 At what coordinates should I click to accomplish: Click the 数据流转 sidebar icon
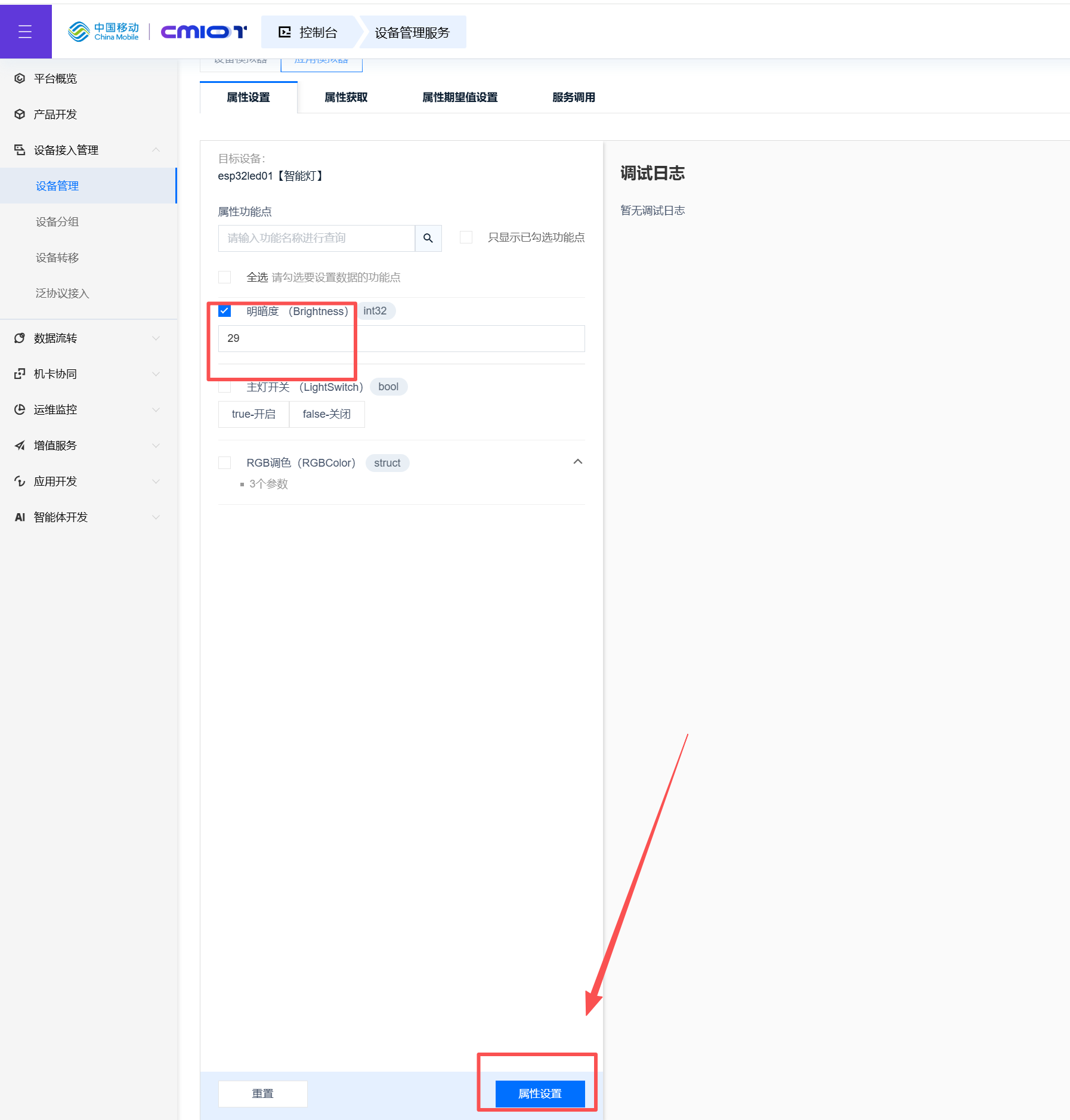pyautogui.click(x=20, y=338)
